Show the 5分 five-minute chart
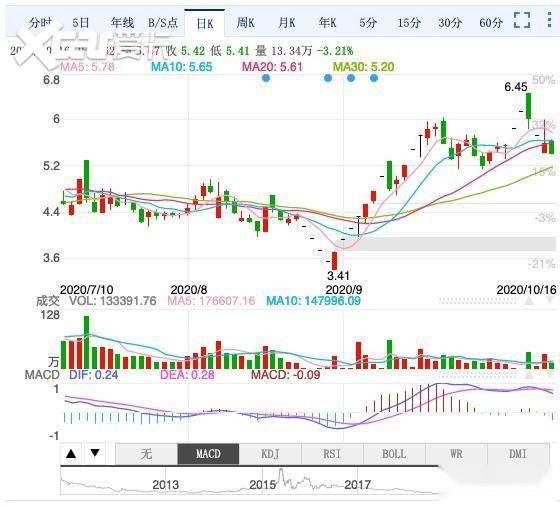 click(368, 23)
